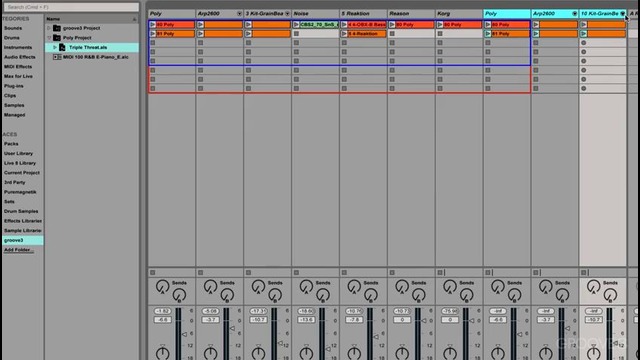Click the pan knob of Reason track

click(x=402, y=353)
